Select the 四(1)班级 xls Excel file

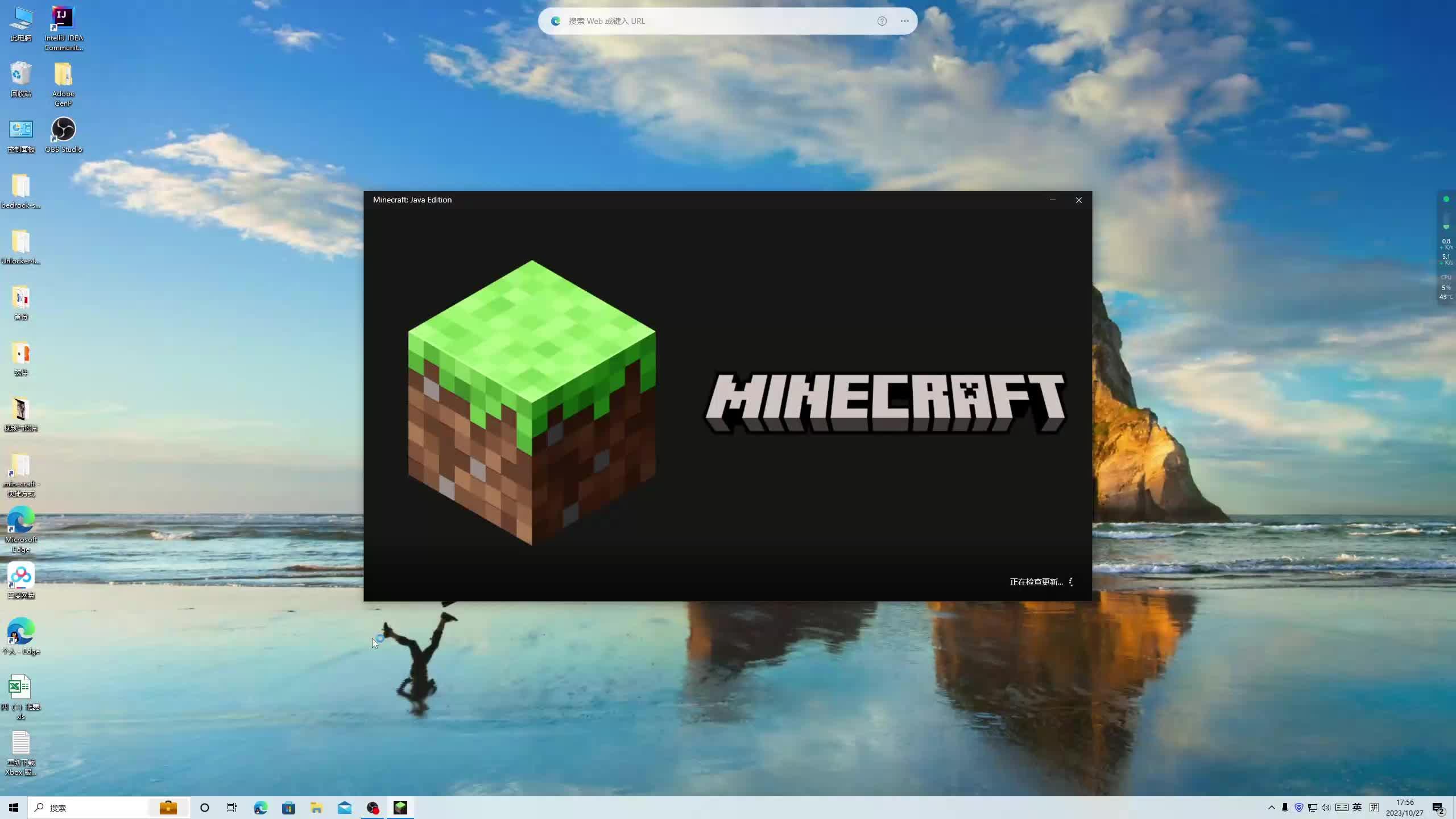(x=21, y=697)
